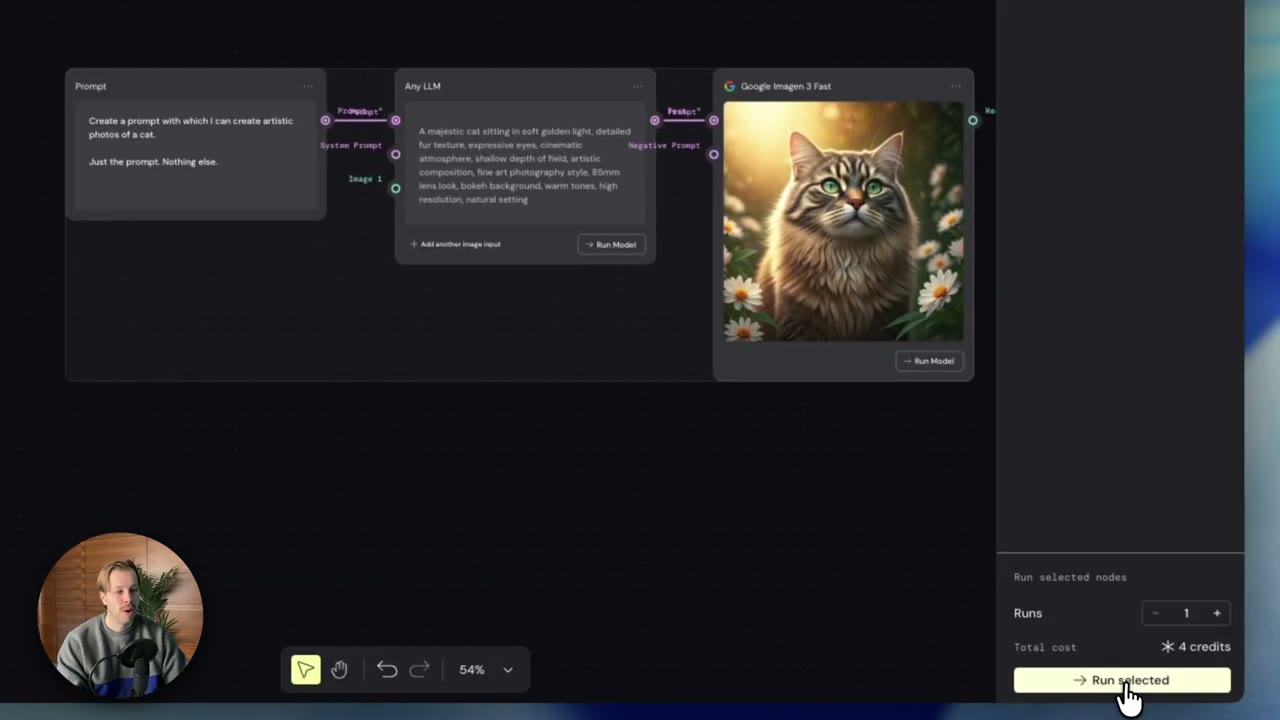Click Run selected button
Viewport: 1280px width, 720px height.
1122,680
